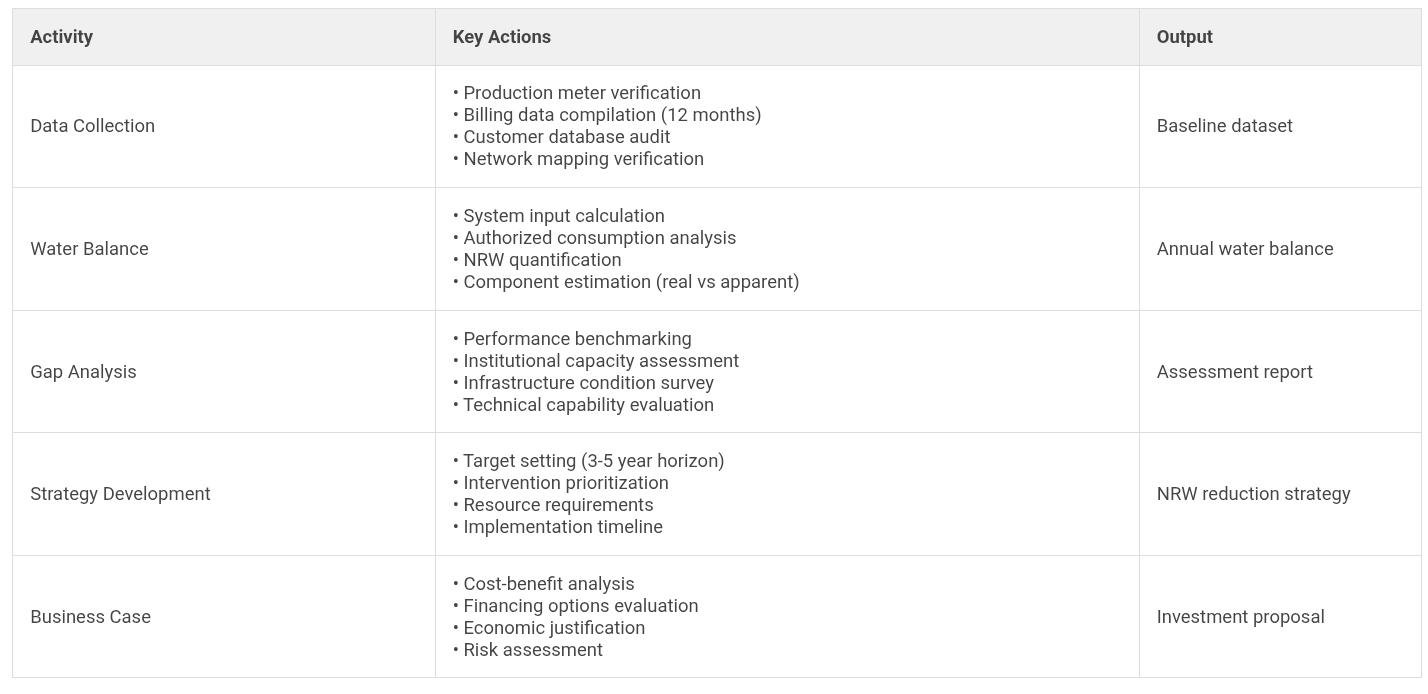Screen dimensions: 1428x694
Task: Click the Risk assessment bullet text
Action: (532, 650)
